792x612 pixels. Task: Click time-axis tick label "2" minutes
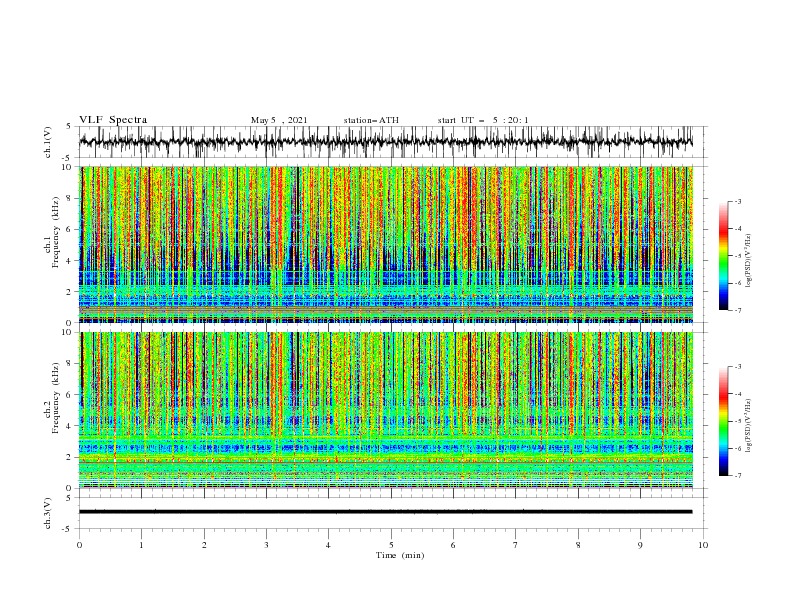pos(204,545)
